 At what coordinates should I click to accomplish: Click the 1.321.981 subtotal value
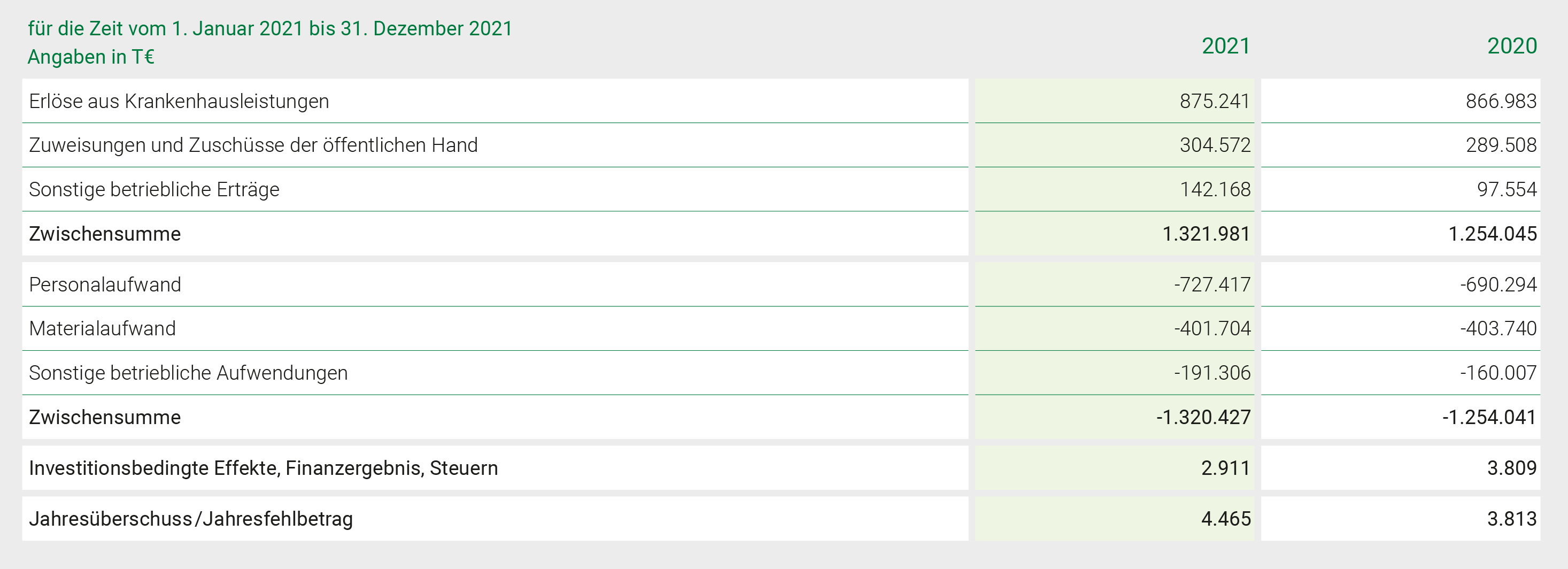click(x=1206, y=234)
